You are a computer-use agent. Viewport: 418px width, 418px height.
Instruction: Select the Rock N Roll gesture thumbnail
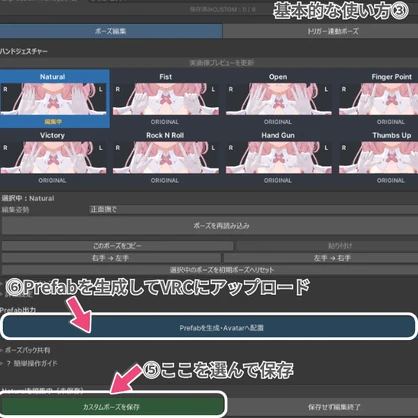pos(166,158)
